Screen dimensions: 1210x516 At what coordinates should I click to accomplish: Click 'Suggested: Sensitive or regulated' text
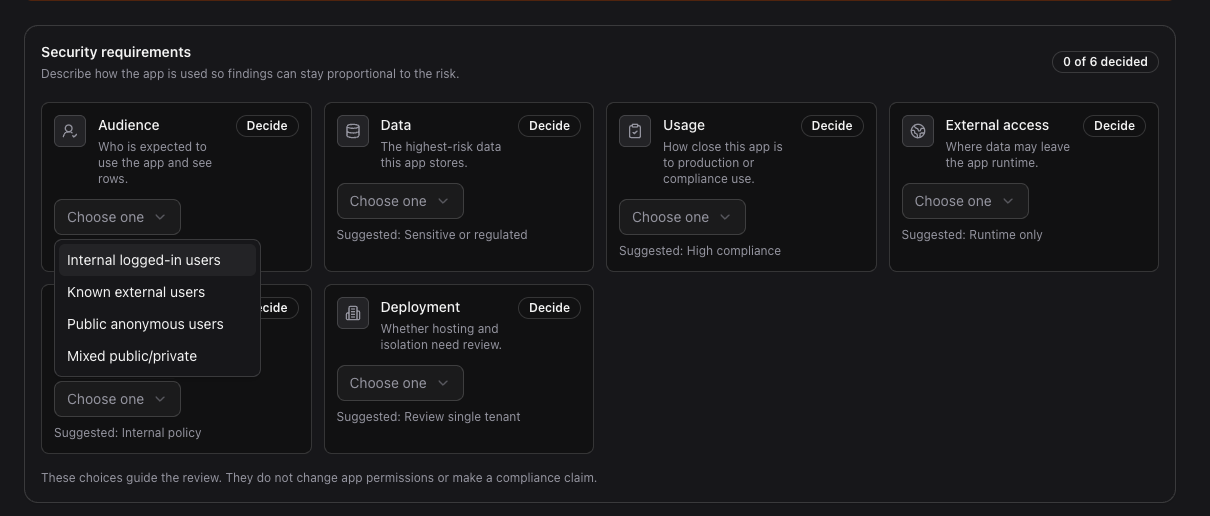click(432, 235)
